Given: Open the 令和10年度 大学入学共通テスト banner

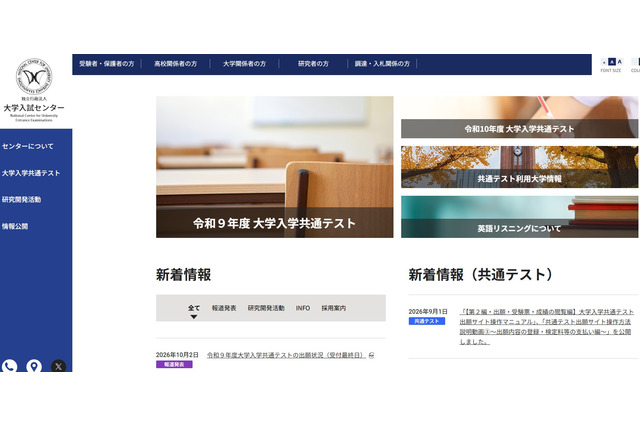Looking at the screenshot, I should click(x=519, y=117).
